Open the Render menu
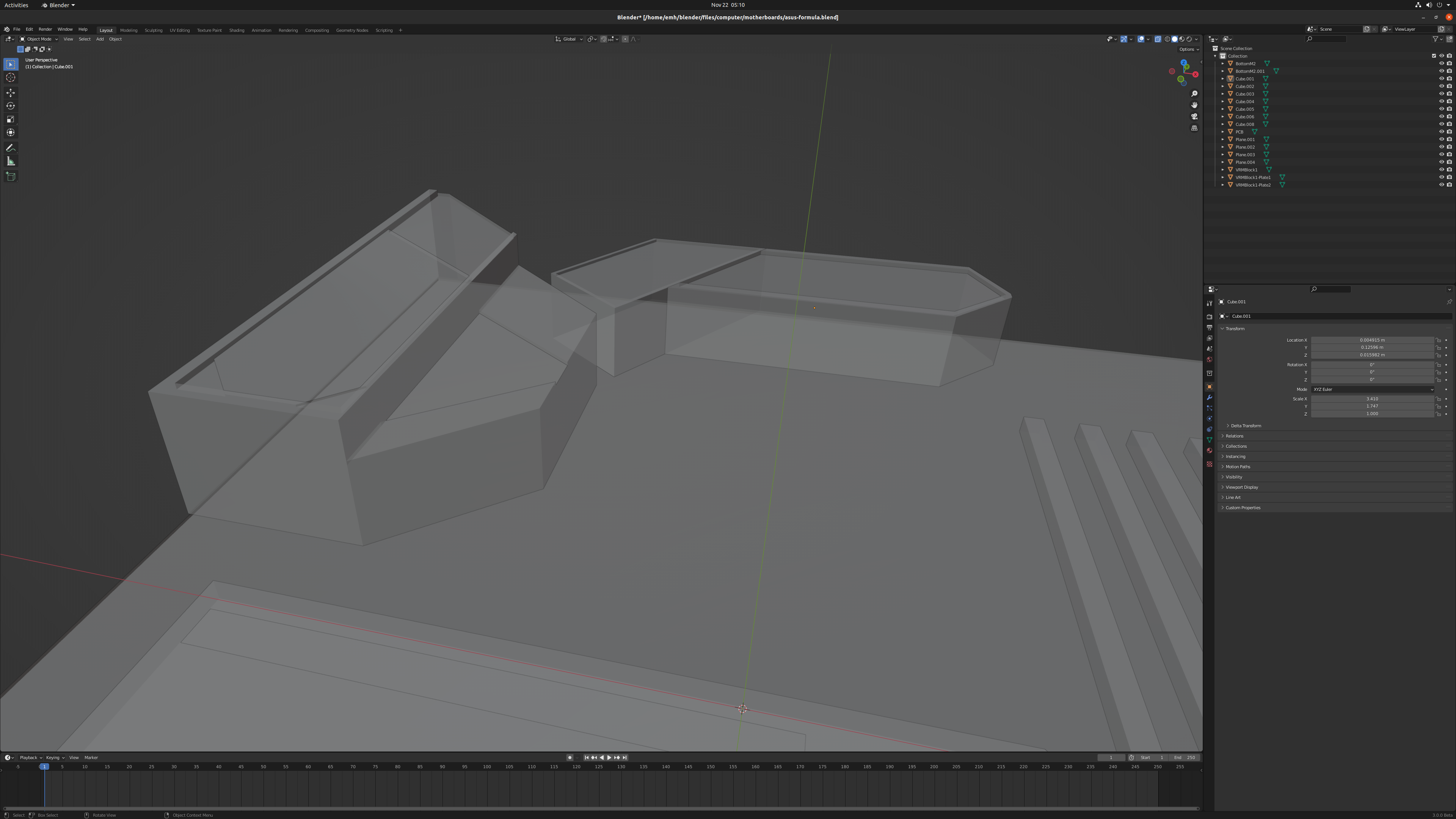Image resolution: width=1456 pixels, height=819 pixels. [45, 30]
